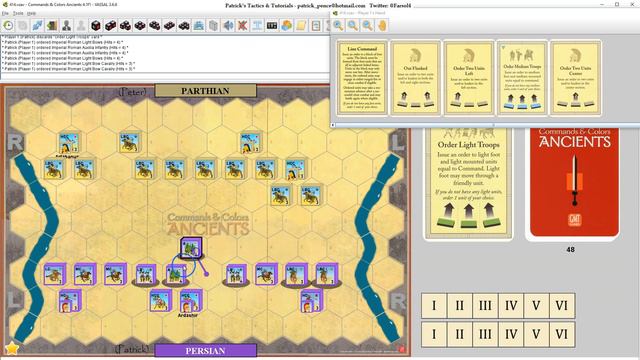Click the top row VI button

[x=562, y=305]
